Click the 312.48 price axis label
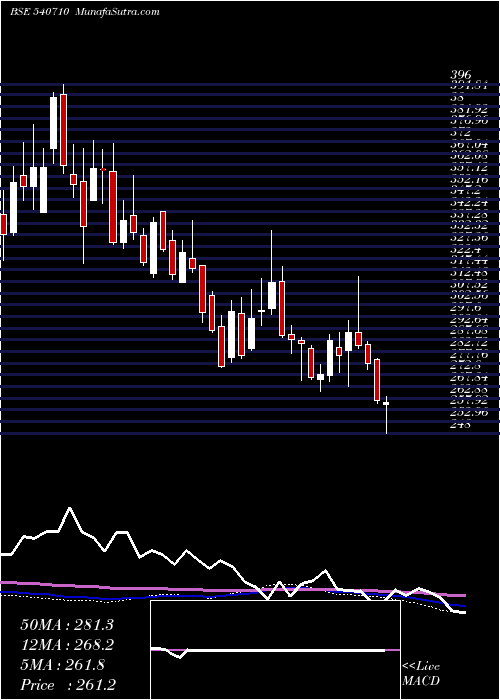 (469, 272)
